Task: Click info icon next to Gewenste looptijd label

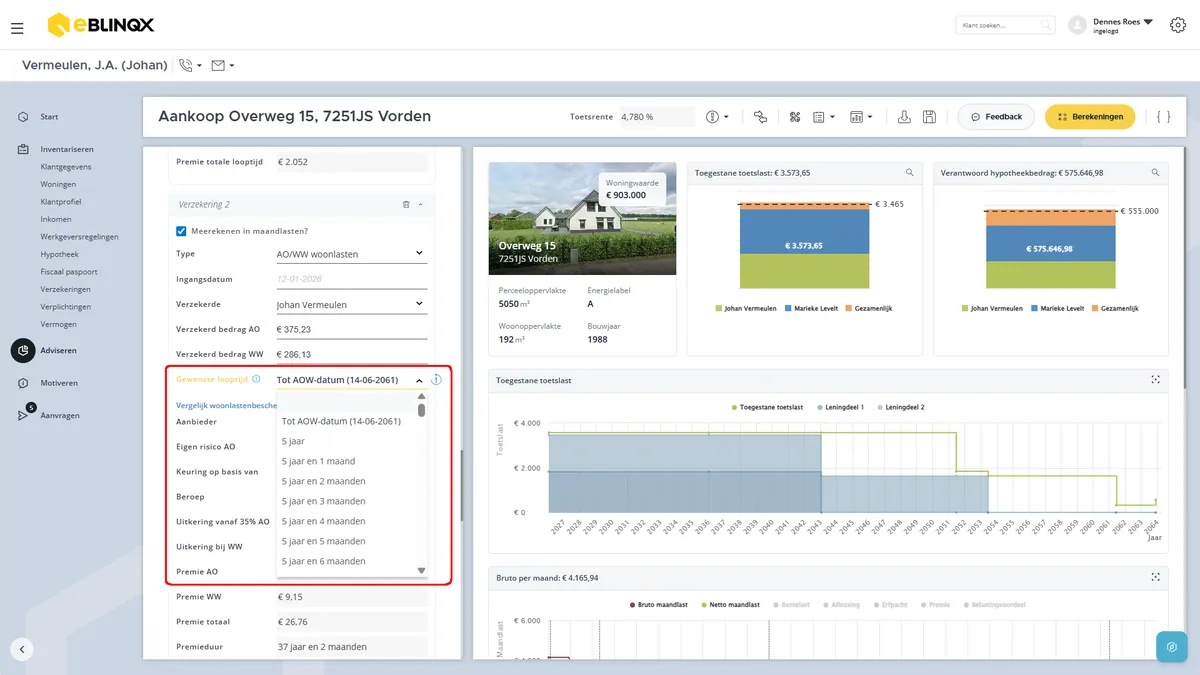Action: click(x=257, y=380)
